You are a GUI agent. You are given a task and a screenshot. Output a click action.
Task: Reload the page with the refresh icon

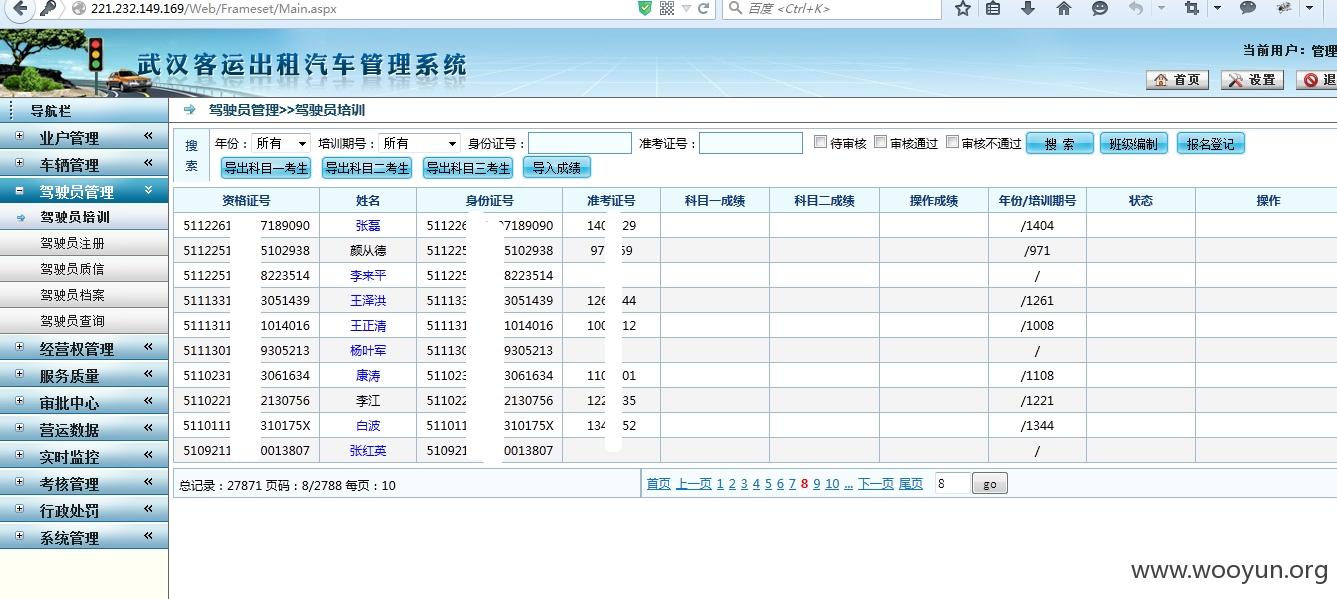[704, 9]
